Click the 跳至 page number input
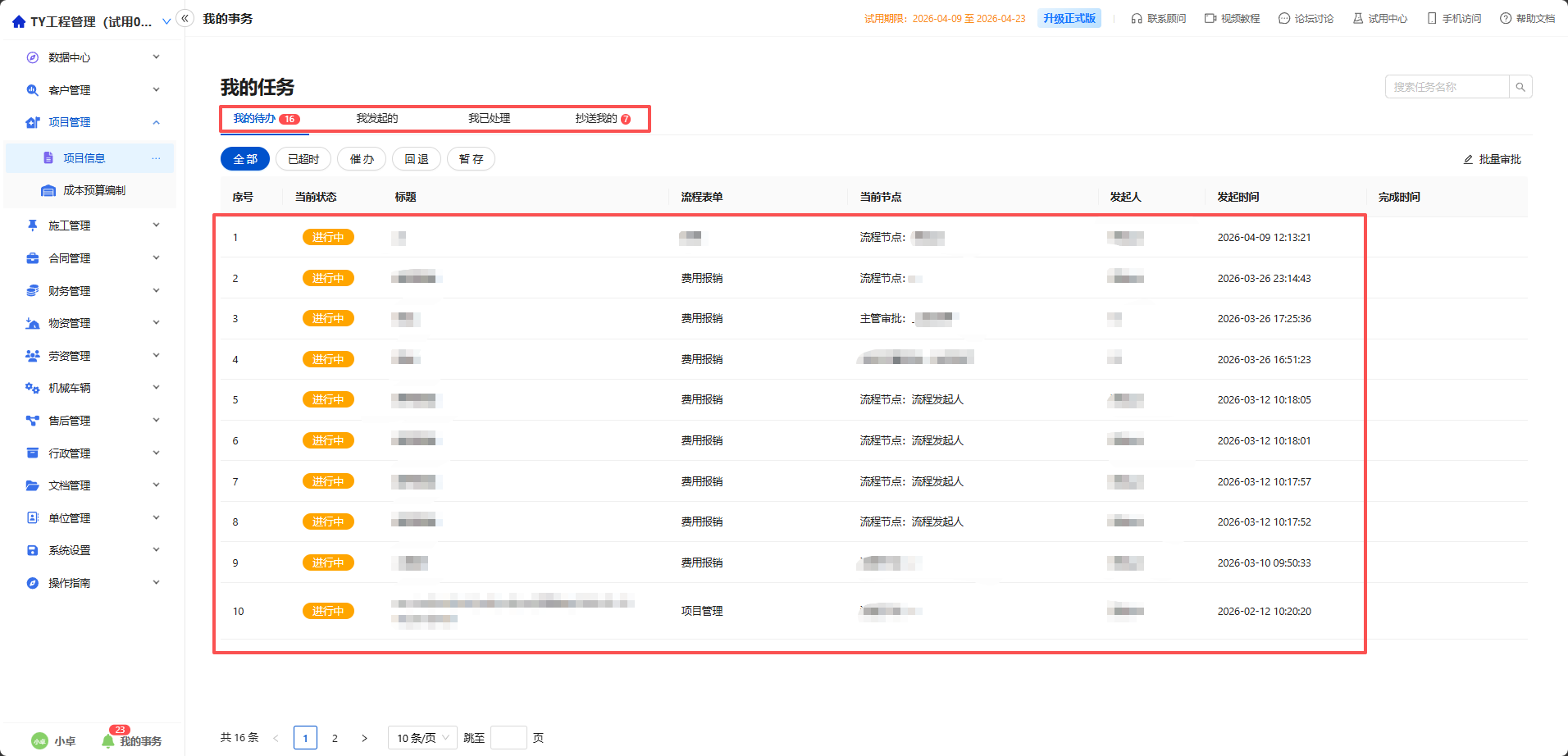 (508, 738)
